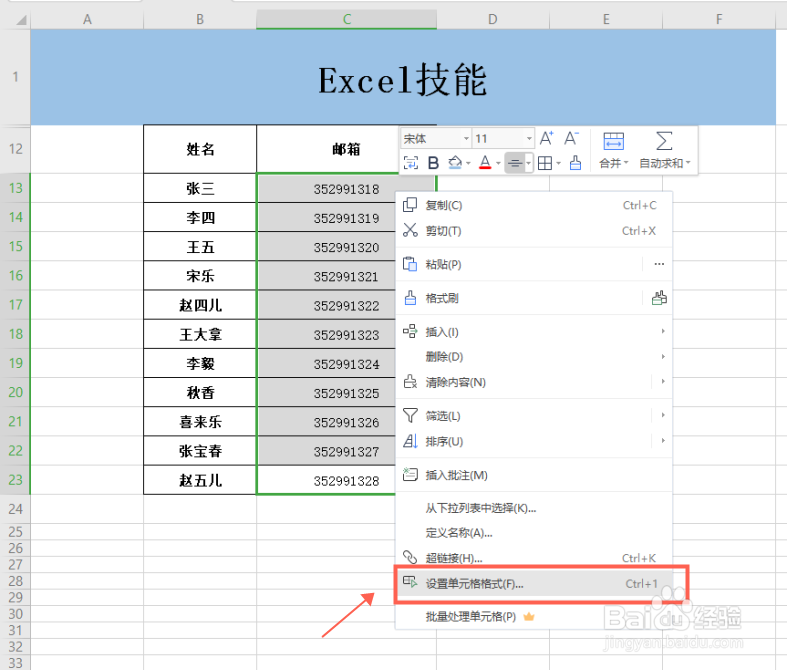Click cell containing 喜来乐

(200, 421)
